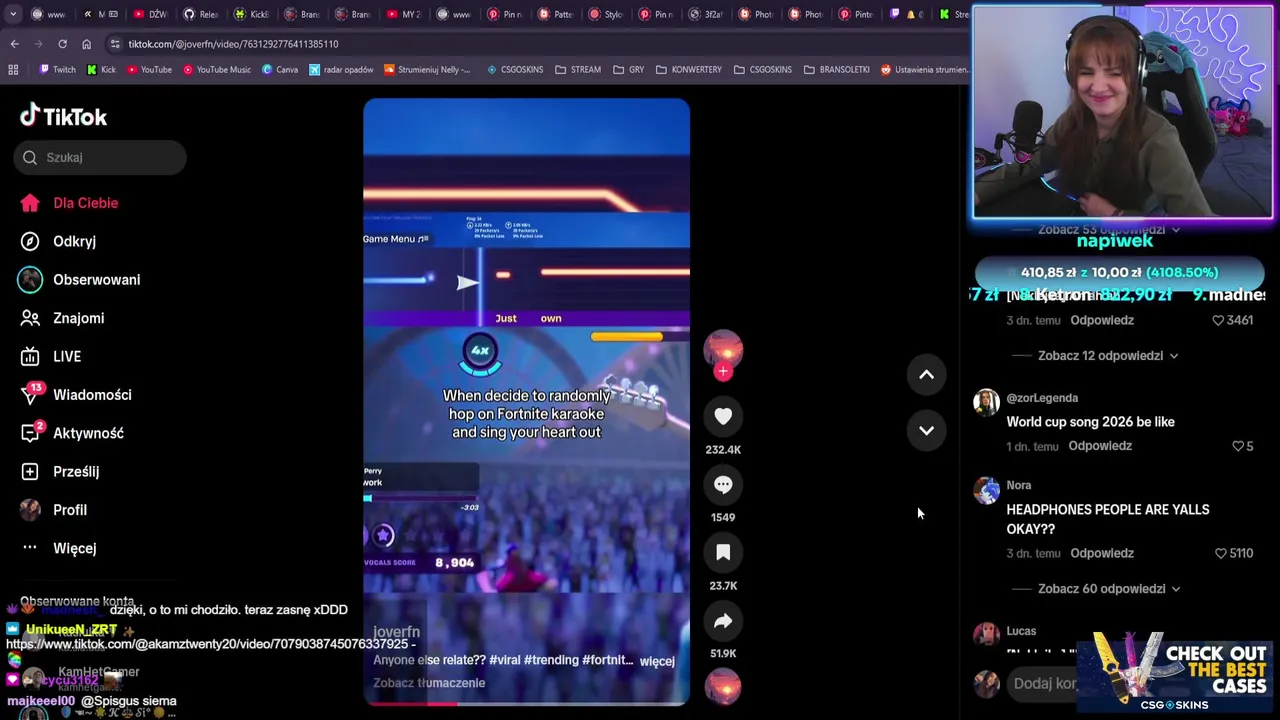Open Lucas's profile name in comments
The width and height of the screenshot is (1280, 720).
tap(1021, 631)
